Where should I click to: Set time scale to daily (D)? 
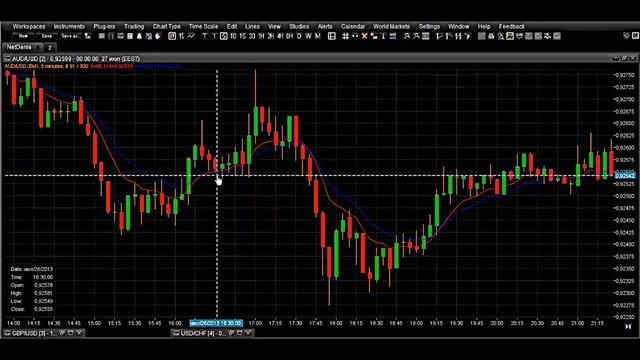299,36
